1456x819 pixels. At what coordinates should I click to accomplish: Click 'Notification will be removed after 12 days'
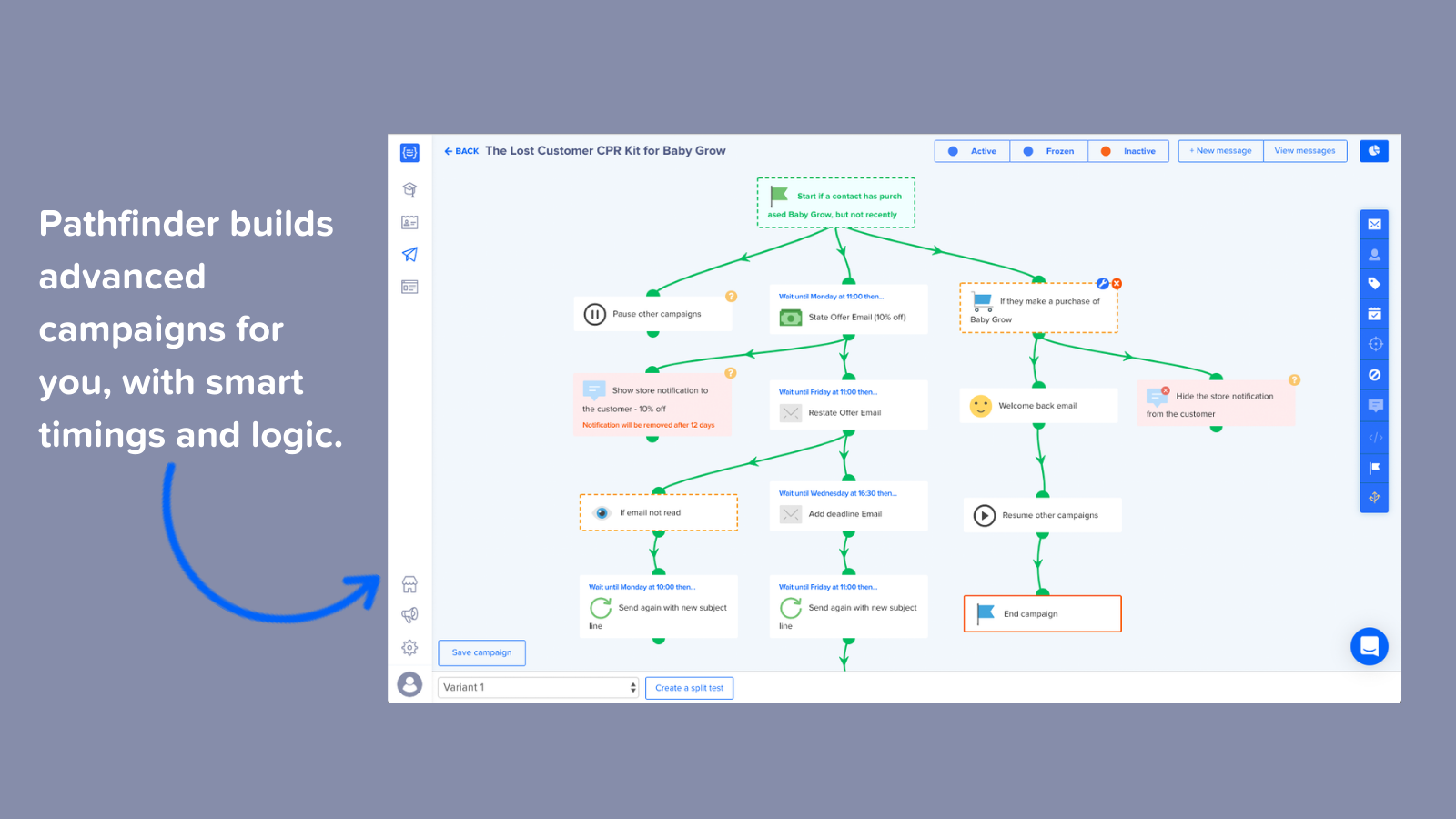coord(649,425)
